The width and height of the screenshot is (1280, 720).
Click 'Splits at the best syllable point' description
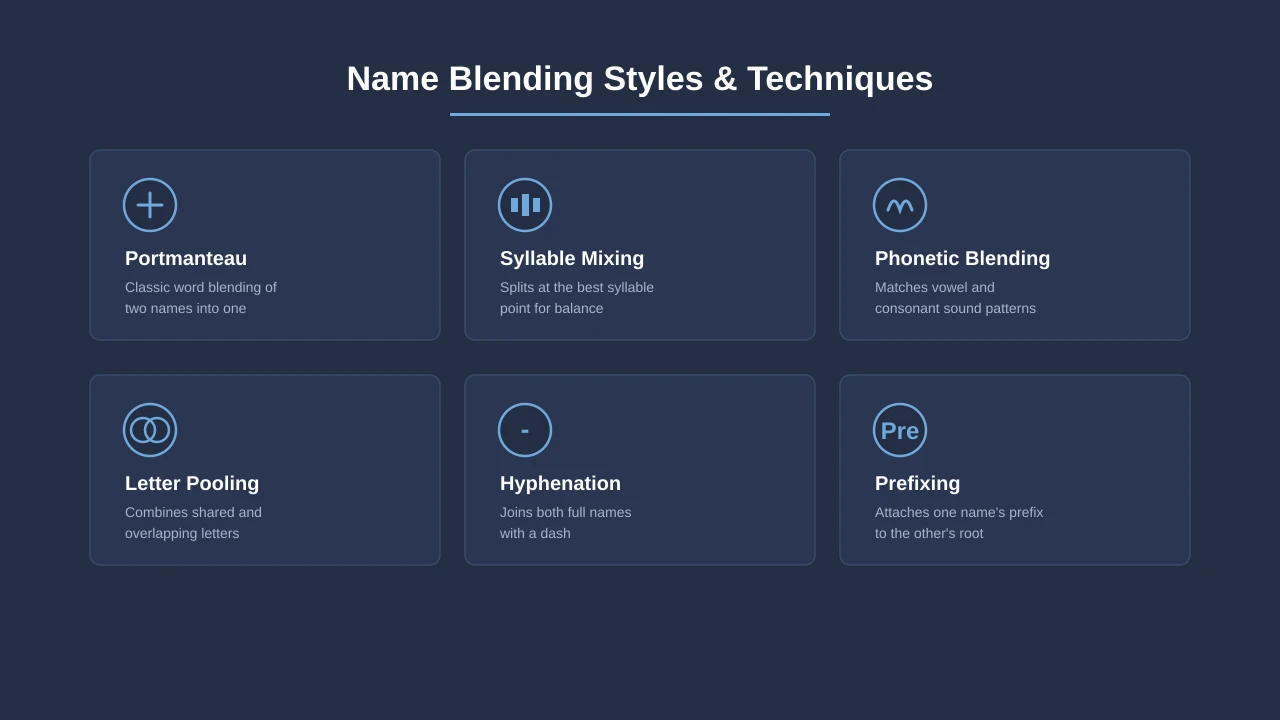[577, 298]
